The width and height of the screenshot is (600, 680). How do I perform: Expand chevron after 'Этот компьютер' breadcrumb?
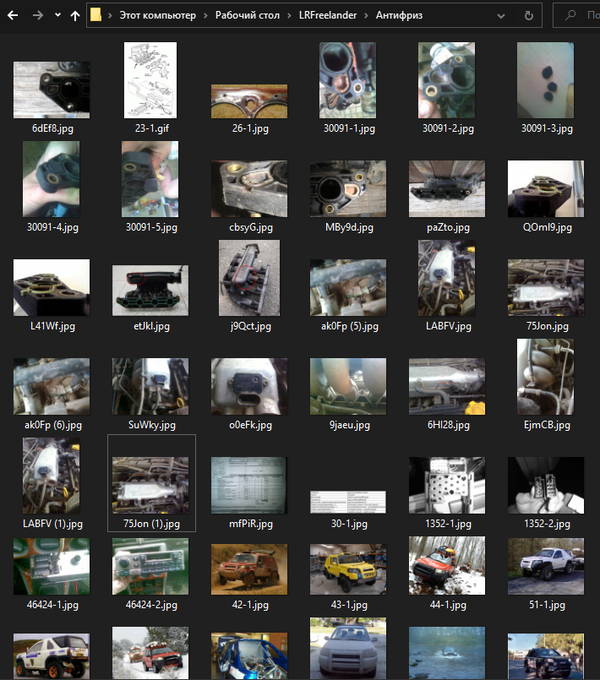[205, 16]
